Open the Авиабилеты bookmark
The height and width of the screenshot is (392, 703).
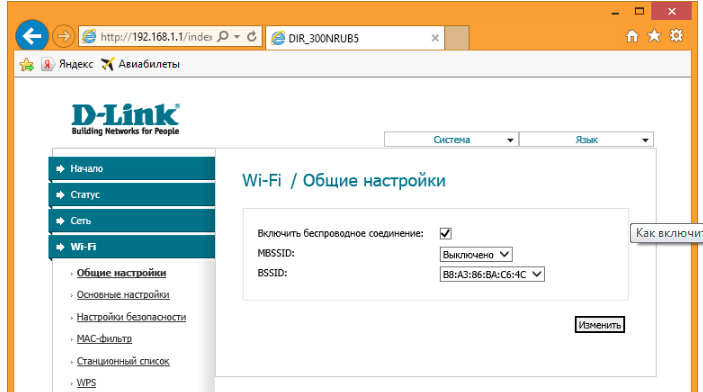[x=140, y=64]
